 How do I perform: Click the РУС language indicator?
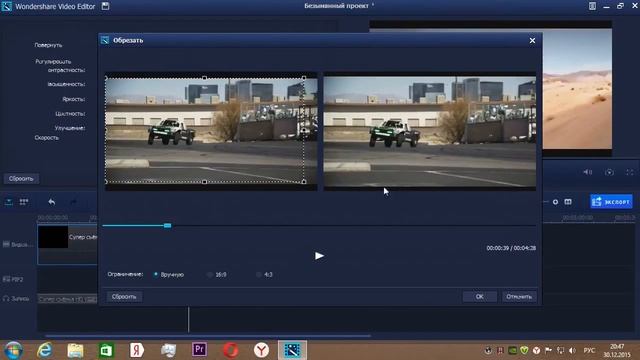pos(589,351)
